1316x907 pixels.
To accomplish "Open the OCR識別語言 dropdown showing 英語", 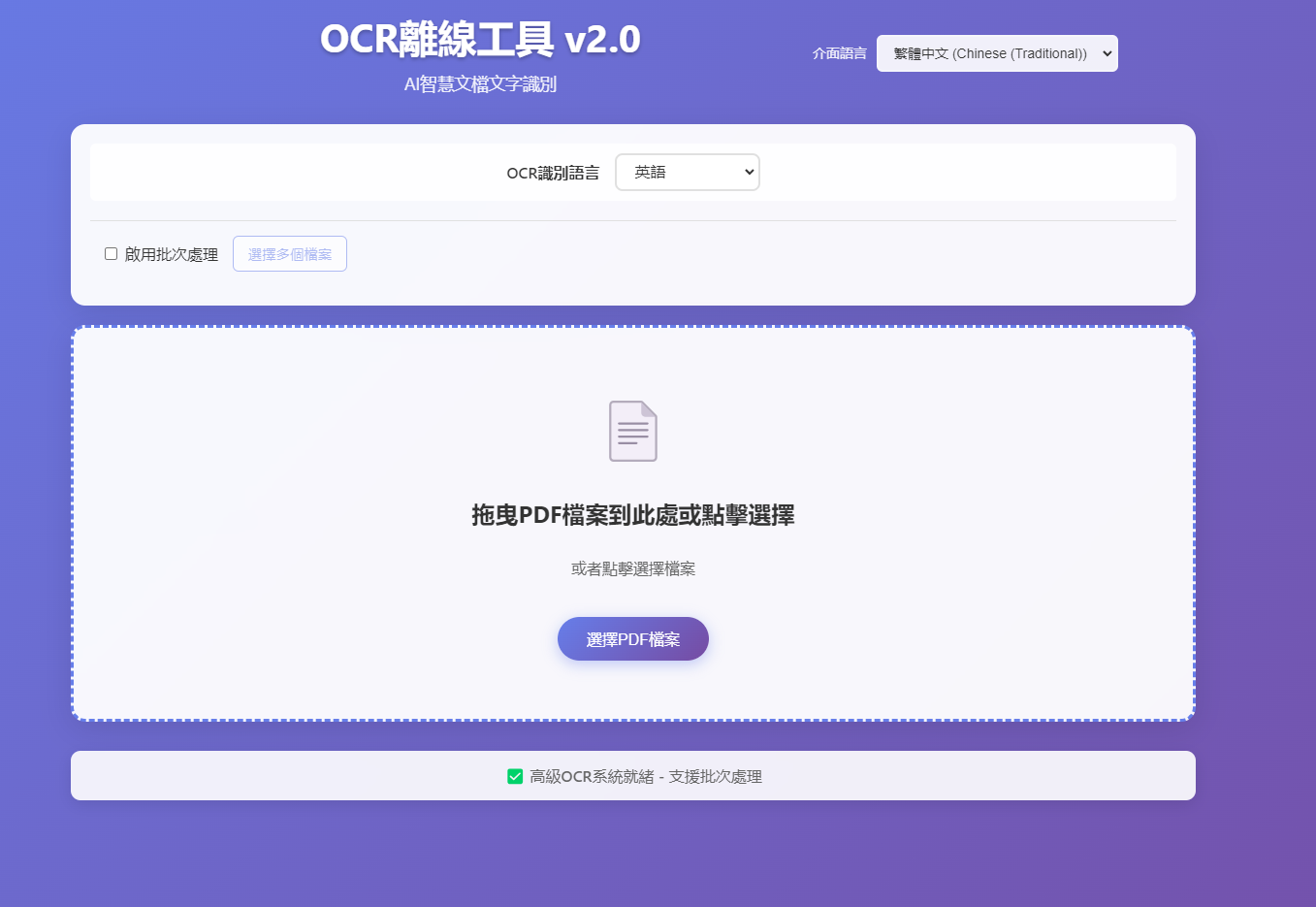I will tap(687, 172).
